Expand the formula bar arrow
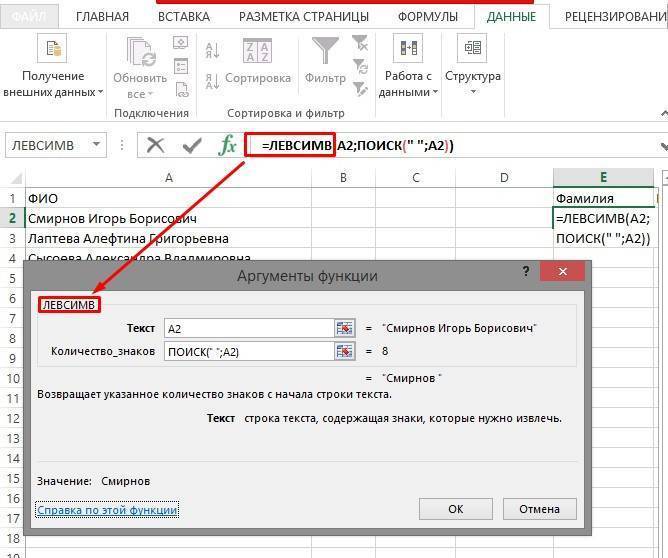 tap(663, 146)
